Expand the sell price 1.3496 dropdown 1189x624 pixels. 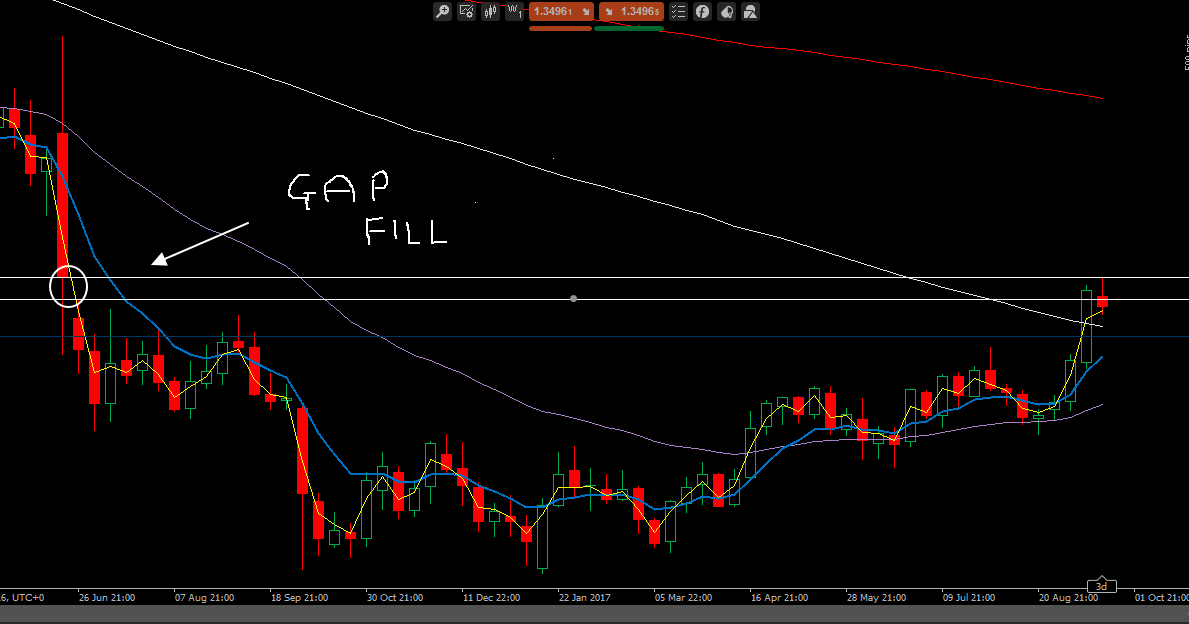585,12
